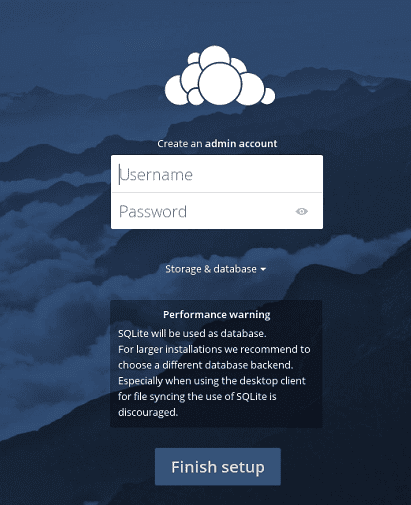Screen dimensions: 411x505
Task: Toggle password visibility eye icon
Action: tap(302, 211)
